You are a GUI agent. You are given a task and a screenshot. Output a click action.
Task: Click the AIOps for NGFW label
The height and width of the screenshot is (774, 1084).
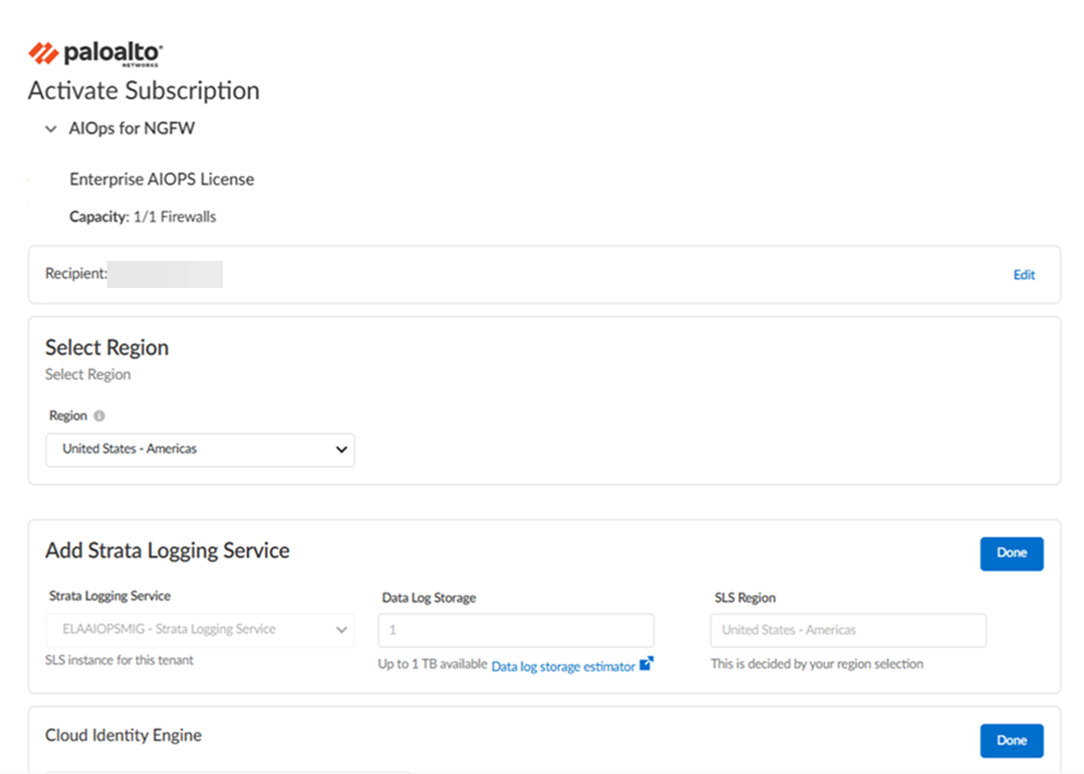click(x=132, y=129)
